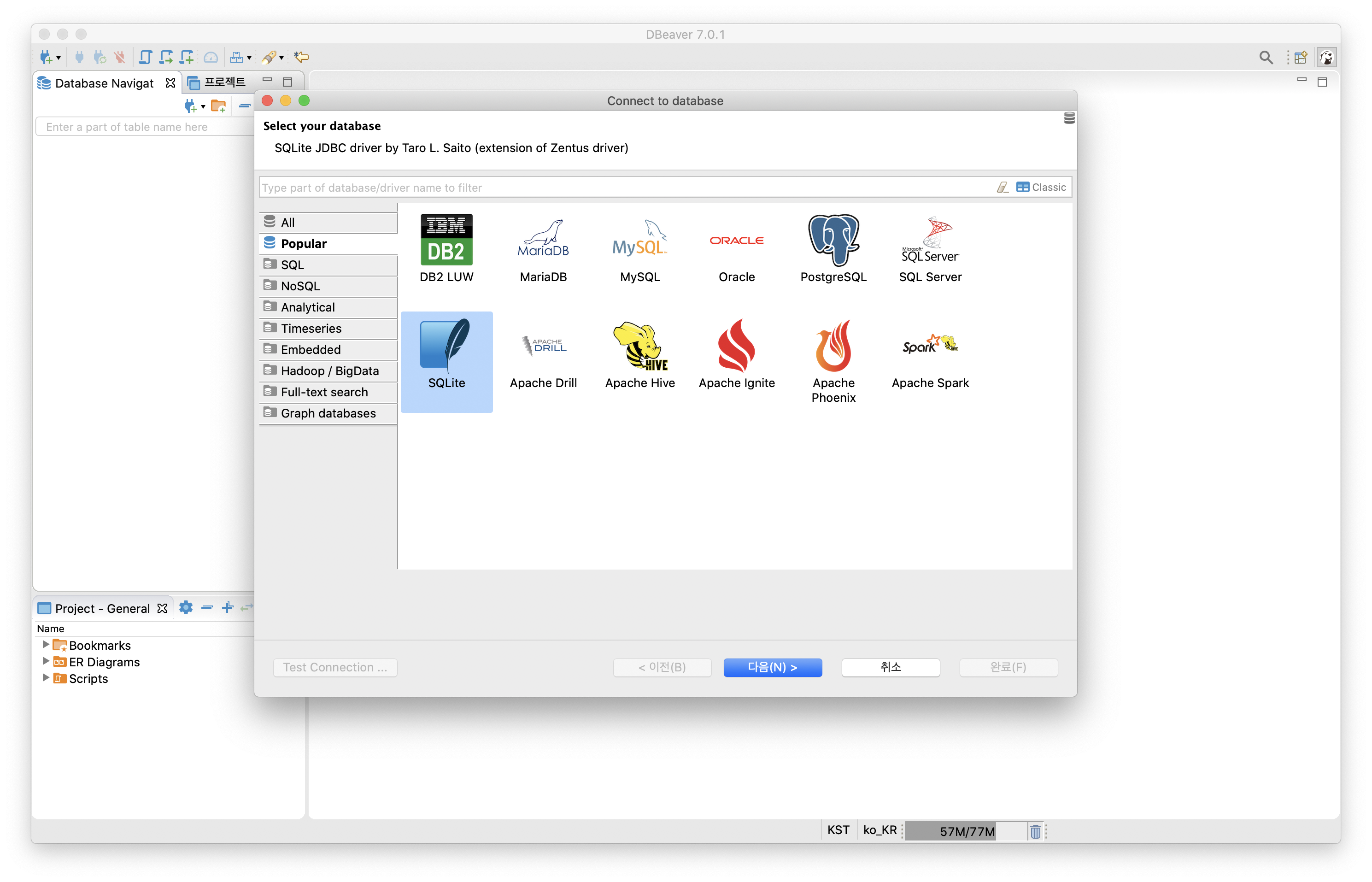
Task: Open new connection dropdown arrow in toolbar
Action: coord(59,58)
